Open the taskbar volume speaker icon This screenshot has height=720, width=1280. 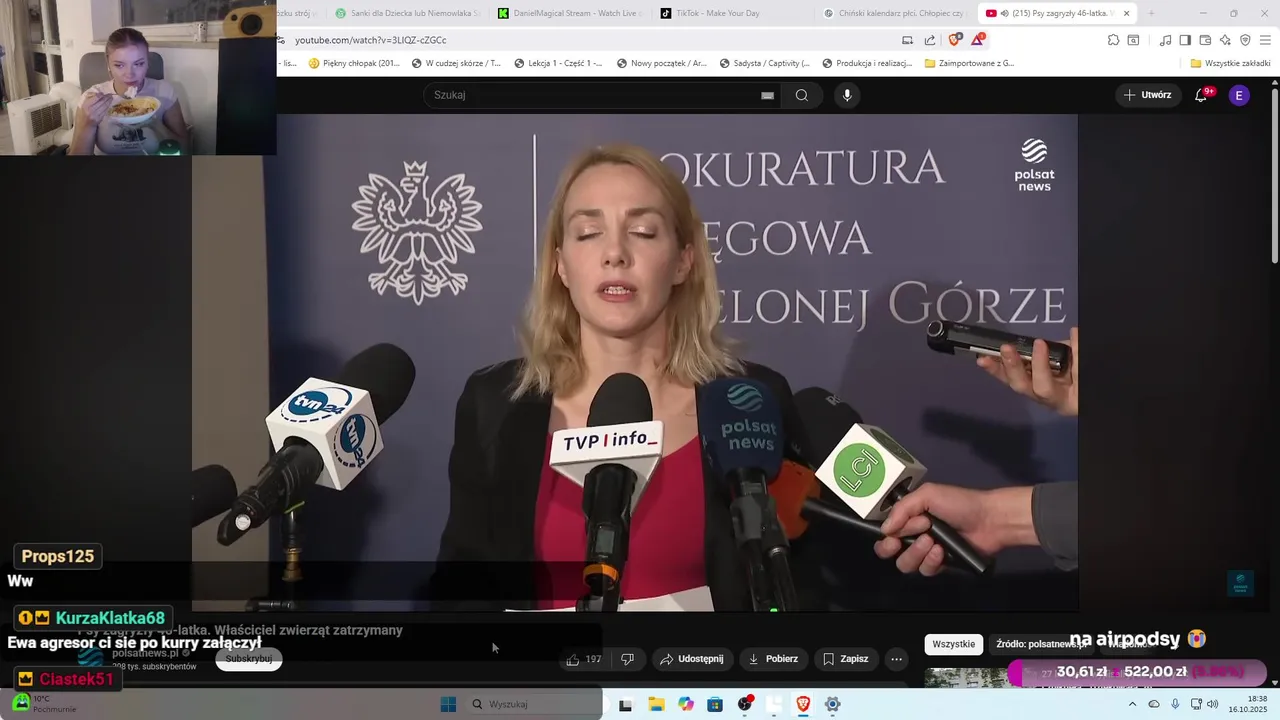pos(1213,704)
